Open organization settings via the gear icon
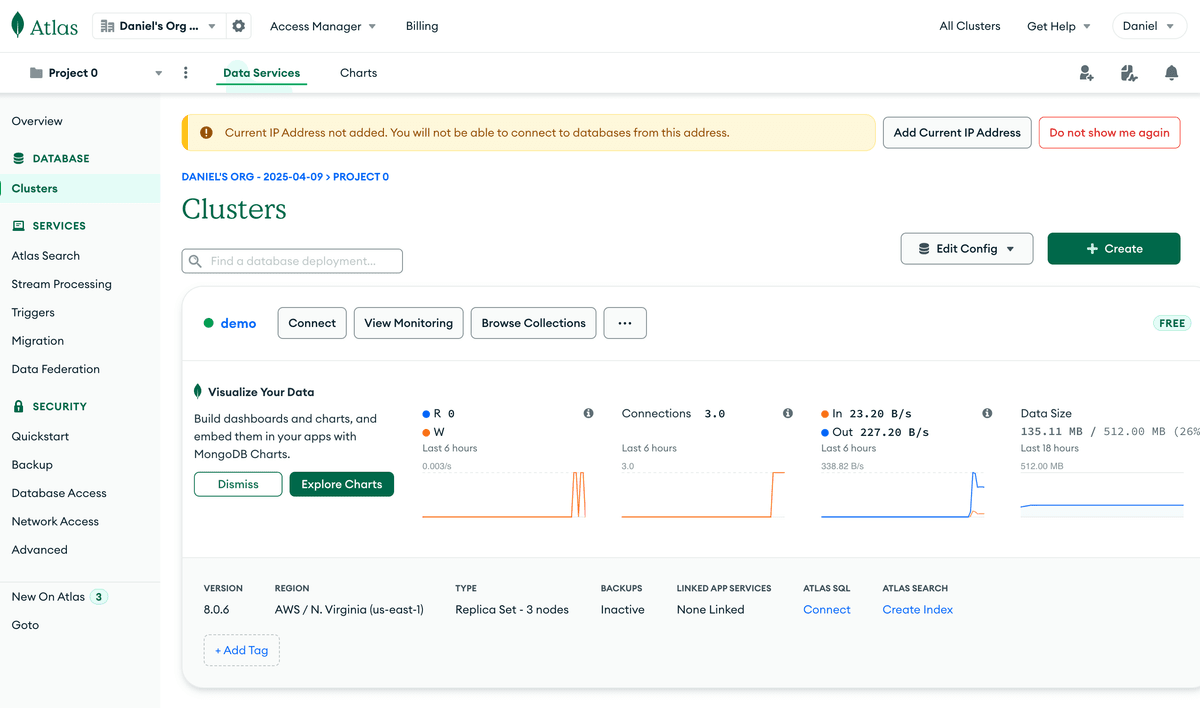 [x=238, y=25]
